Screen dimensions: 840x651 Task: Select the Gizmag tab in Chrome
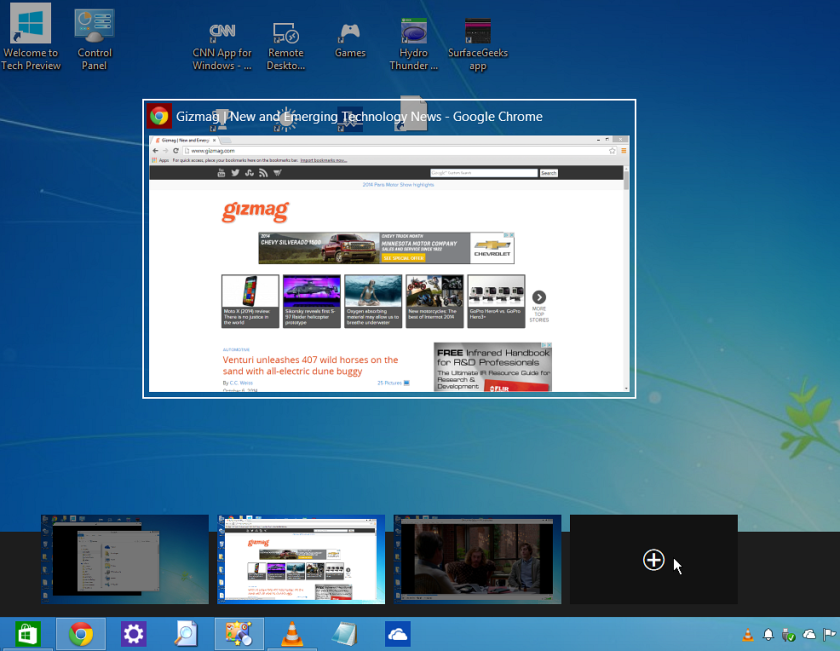coord(185,140)
